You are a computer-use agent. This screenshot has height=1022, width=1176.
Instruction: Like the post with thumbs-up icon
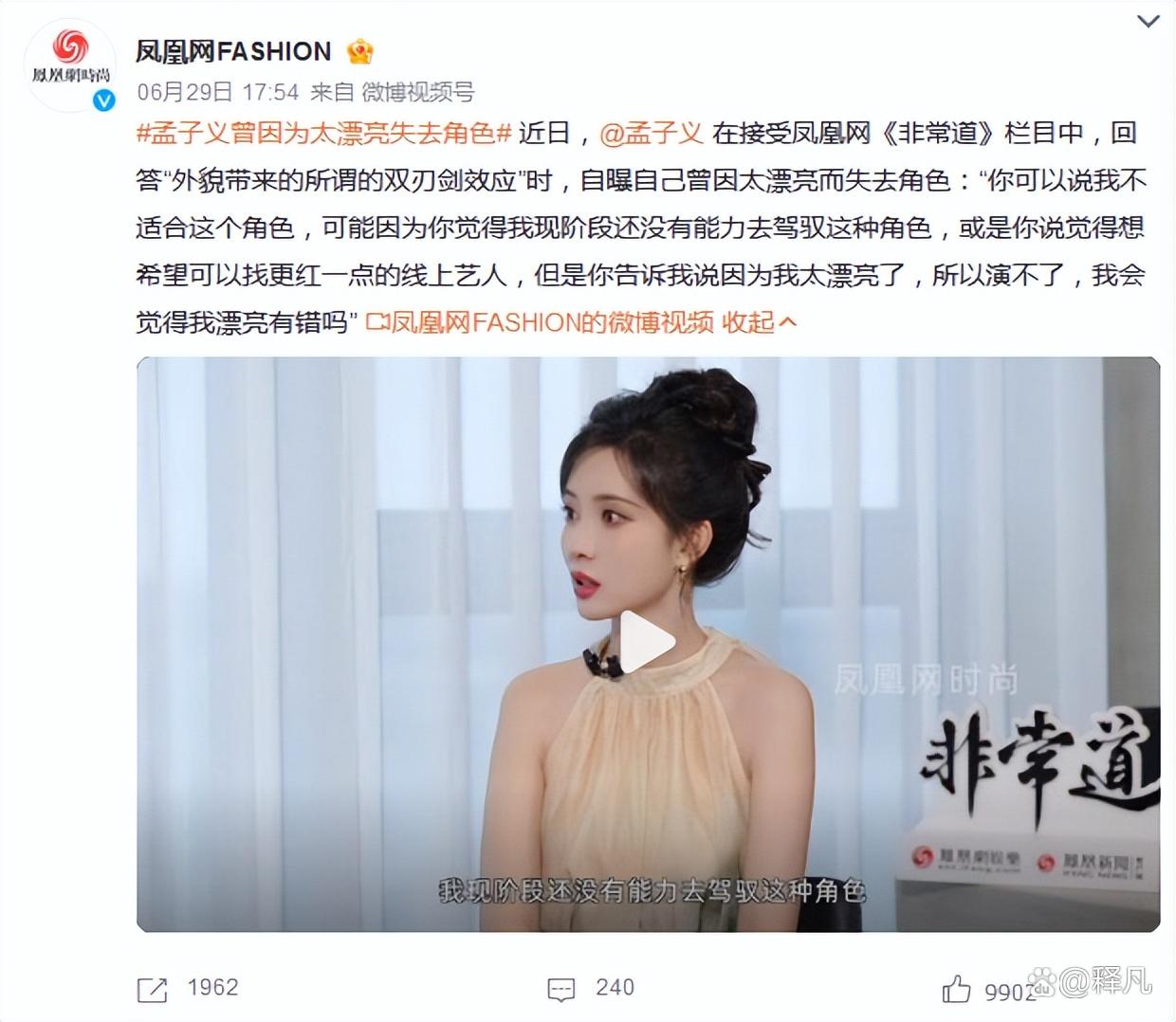click(x=957, y=990)
